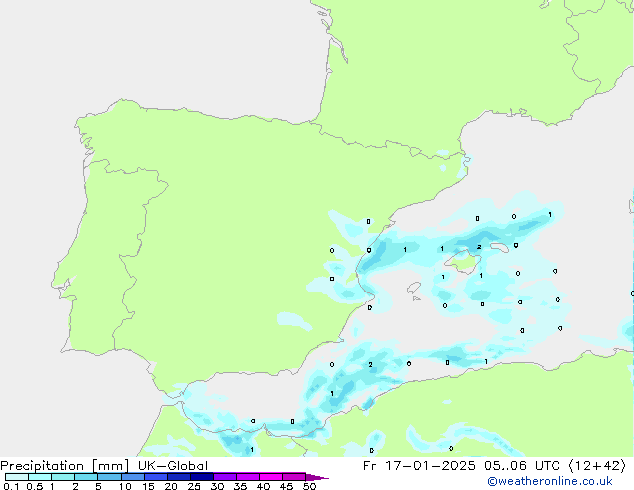Viewport: 634px width, 490px height.
Task: Click the '(12+42)' forecast run label
Action: 597,466
